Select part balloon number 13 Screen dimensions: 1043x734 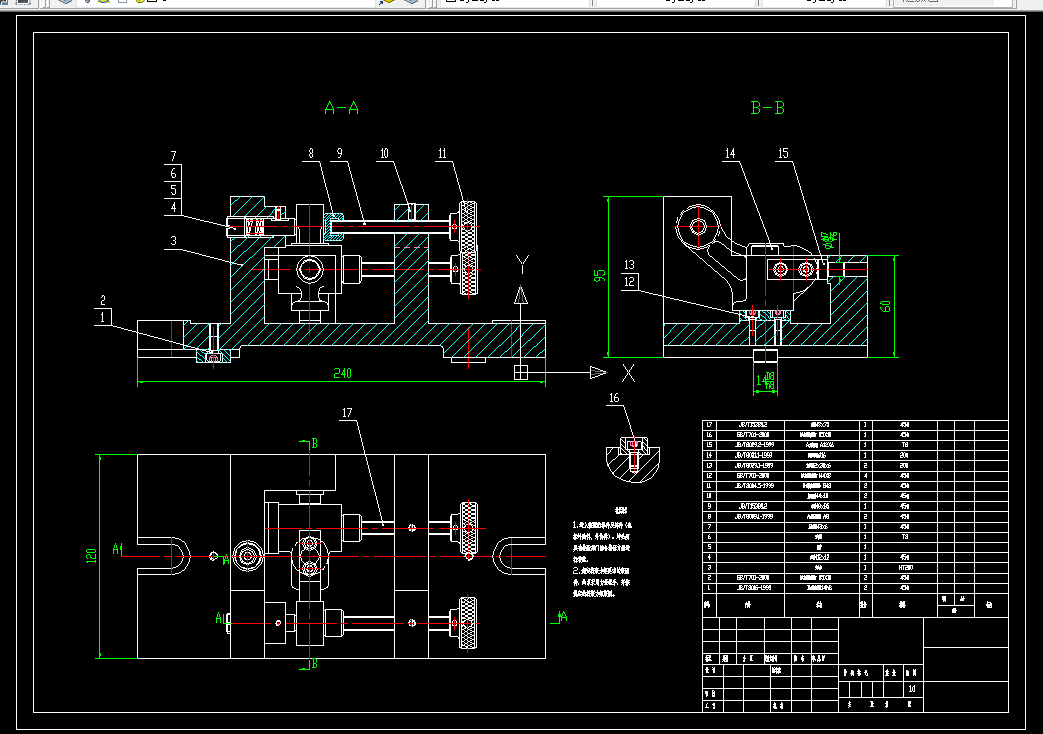coord(629,265)
